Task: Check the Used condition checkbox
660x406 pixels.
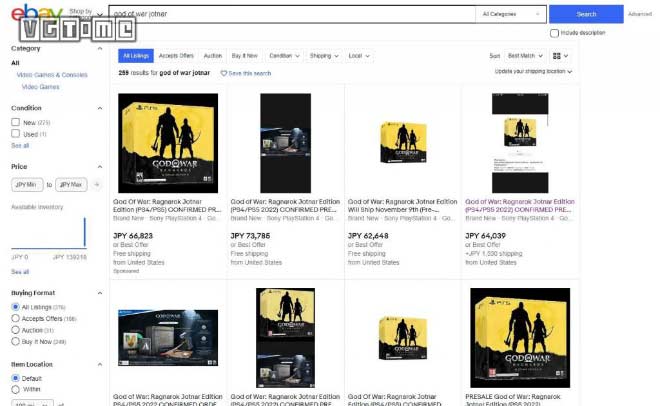Action: (x=16, y=133)
